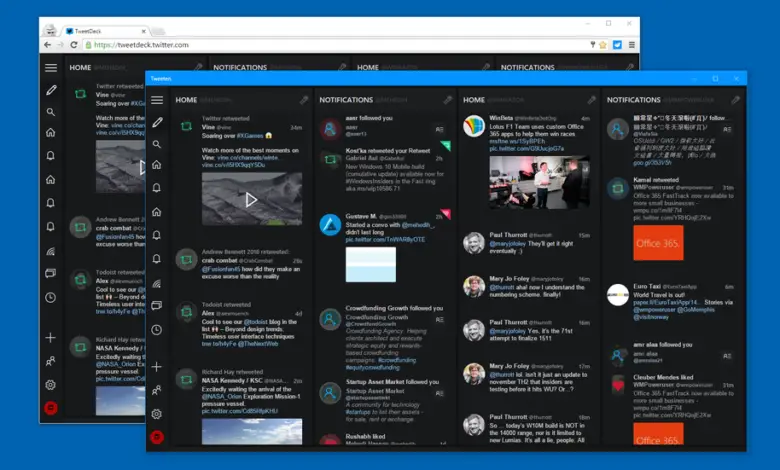The image size is (780, 470).
Task: Open Messages icon in Chrome TweetDeck sidebar
Action: pos(51,273)
